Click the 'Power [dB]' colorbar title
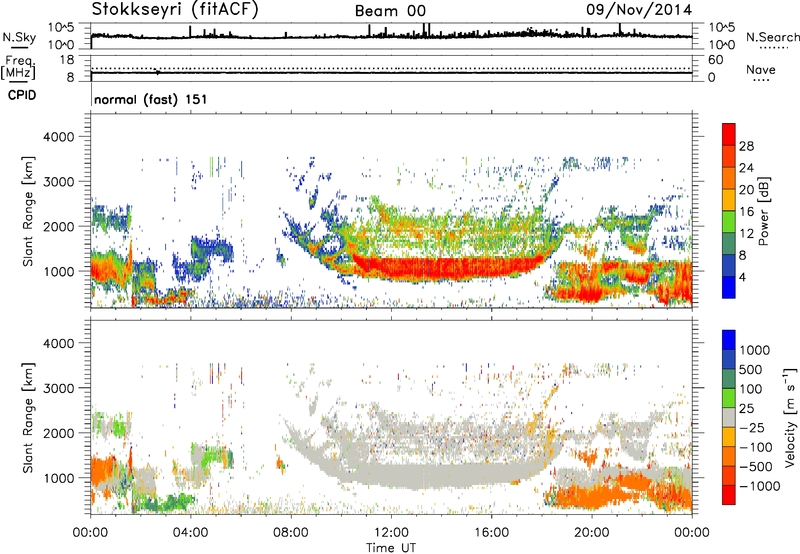800x554 pixels. (763, 211)
